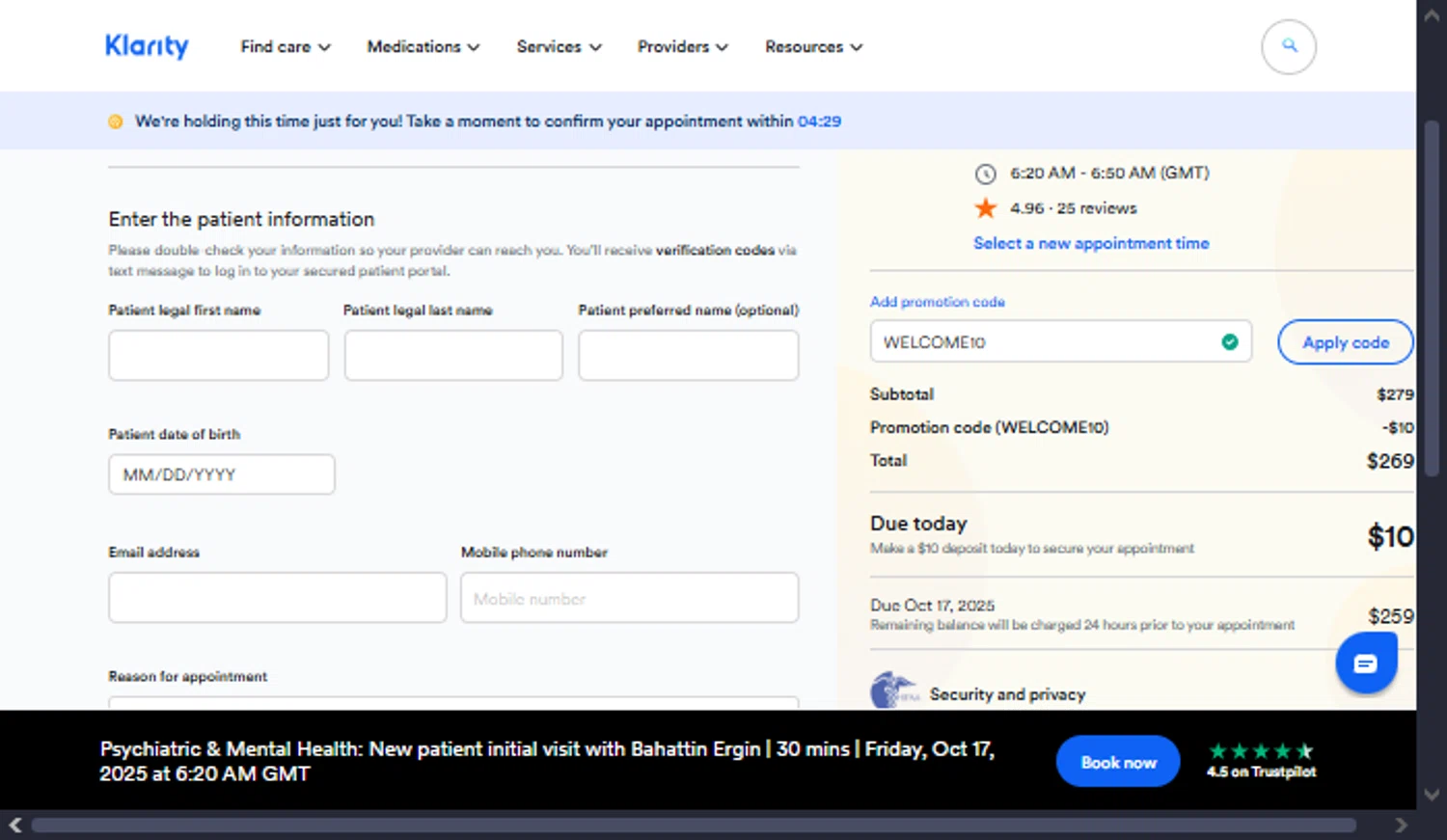Viewport: 1447px width, 840px height.
Task: Click the horizontal scrollbar thumb
Action: point(694,826)
